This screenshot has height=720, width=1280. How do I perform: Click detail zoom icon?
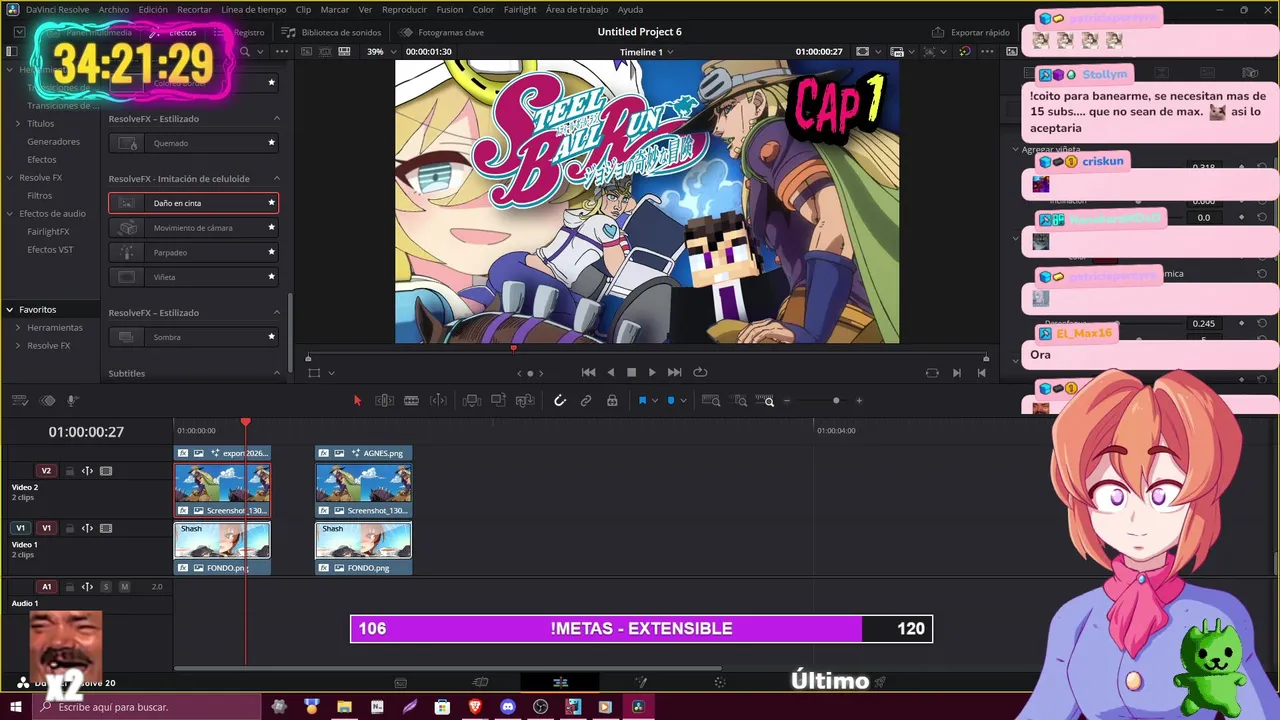point(740,401)
